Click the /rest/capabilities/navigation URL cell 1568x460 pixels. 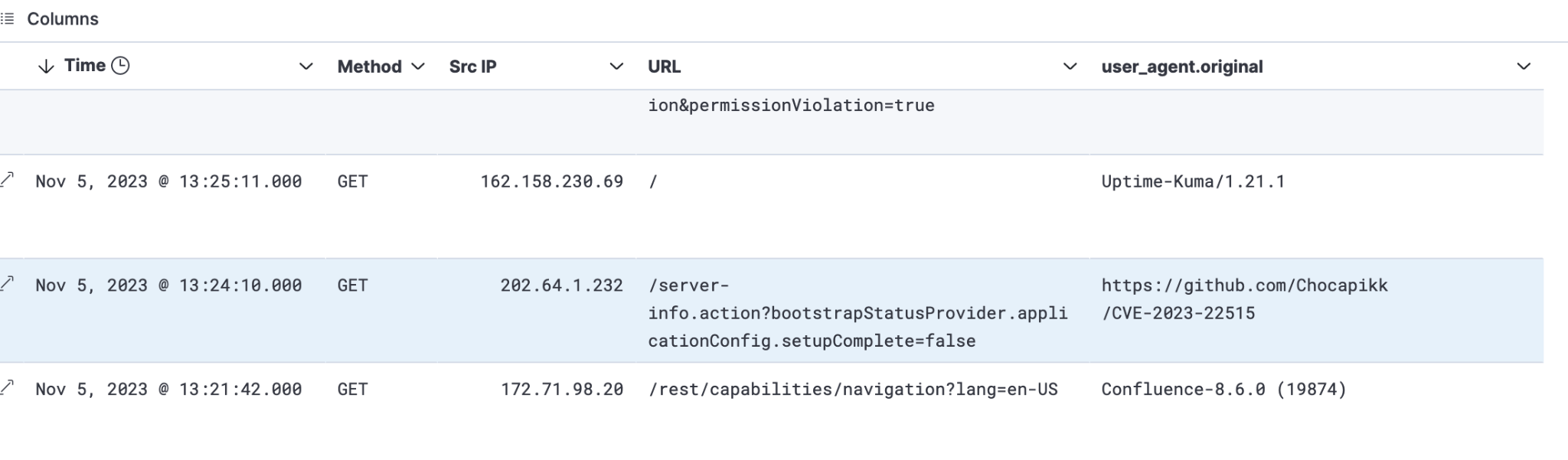pos(852,390)
